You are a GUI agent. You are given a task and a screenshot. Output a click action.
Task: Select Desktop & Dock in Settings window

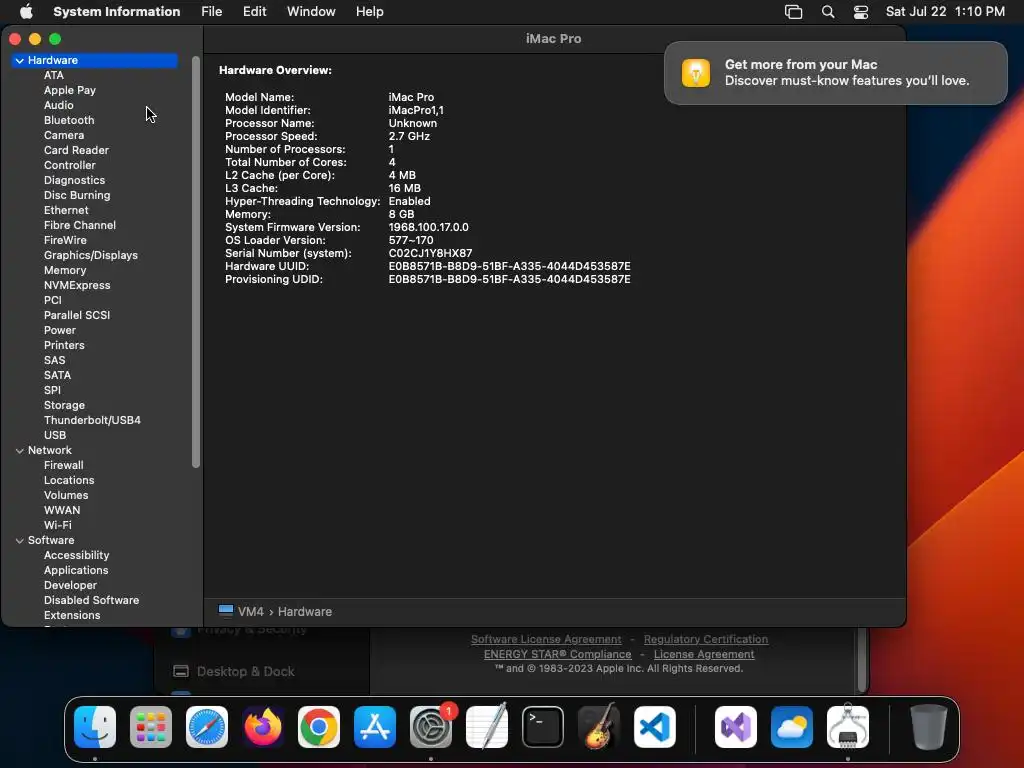pyautogui.click(x=246, y=671)
